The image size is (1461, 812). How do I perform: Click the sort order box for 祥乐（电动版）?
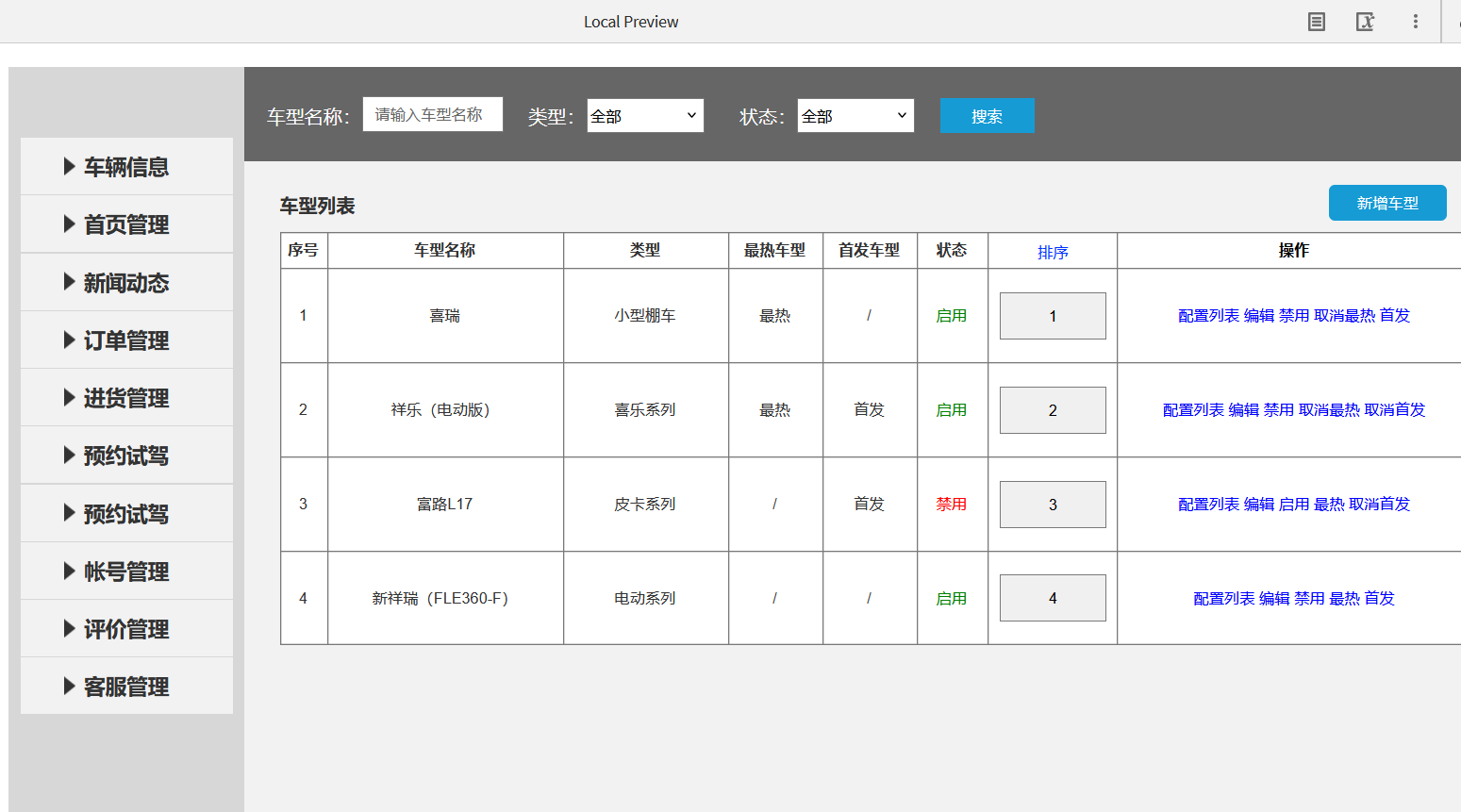tap(1053, 410)
